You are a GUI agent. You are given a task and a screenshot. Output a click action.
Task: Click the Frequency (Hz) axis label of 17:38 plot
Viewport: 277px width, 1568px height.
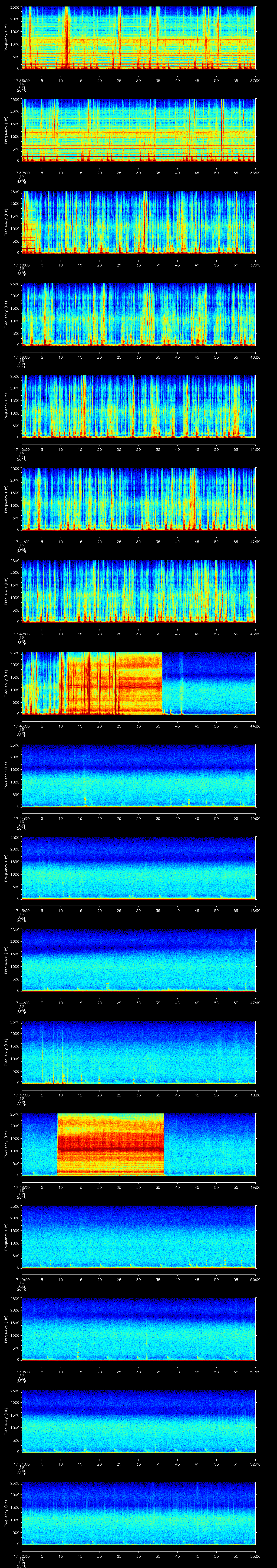click(x=6, y=222)
